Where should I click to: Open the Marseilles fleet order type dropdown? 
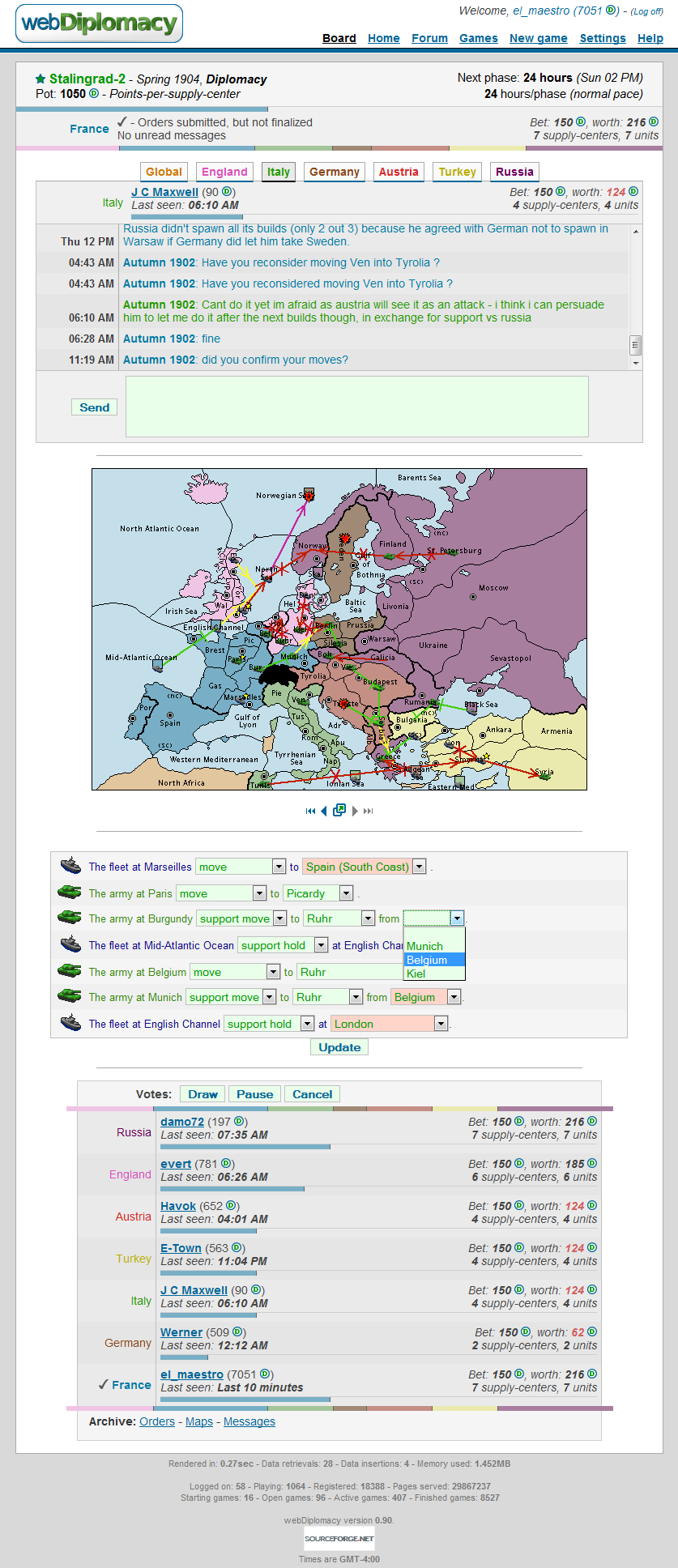tap(241, 867)
